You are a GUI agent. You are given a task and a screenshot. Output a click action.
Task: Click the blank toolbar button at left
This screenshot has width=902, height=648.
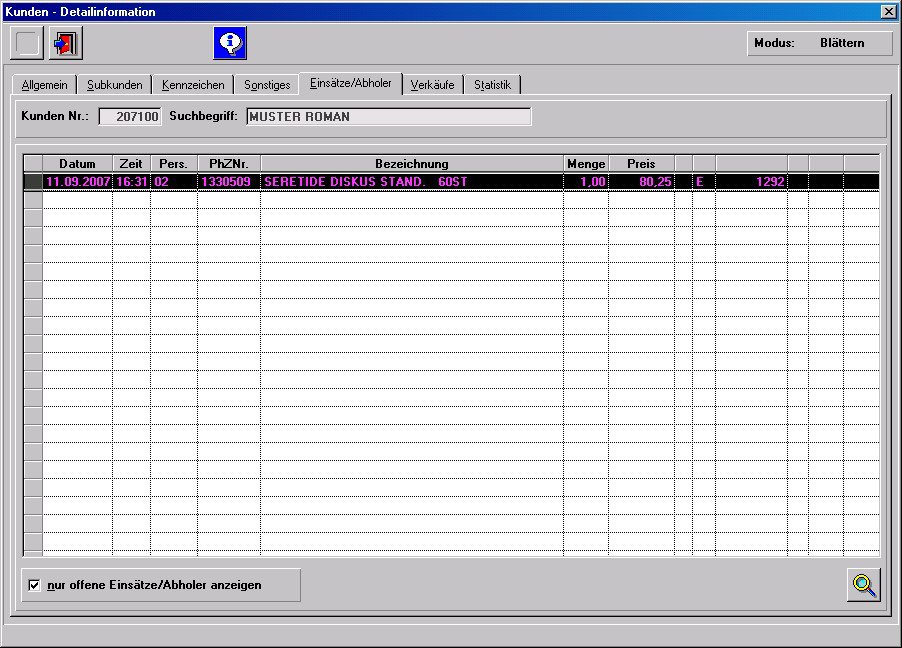(27, 44)
